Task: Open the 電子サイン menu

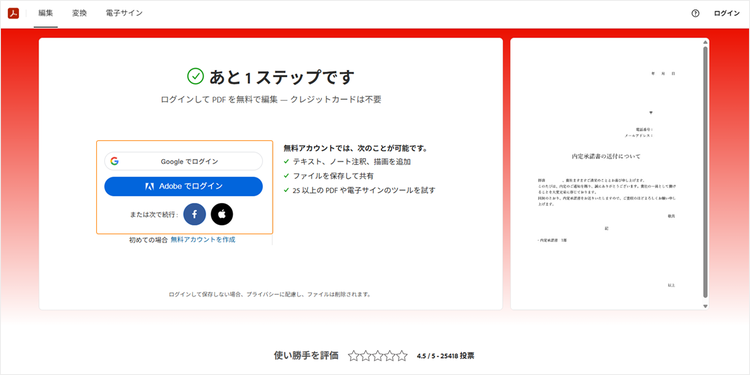Action: pyautogui.click(x=124, y=13)
